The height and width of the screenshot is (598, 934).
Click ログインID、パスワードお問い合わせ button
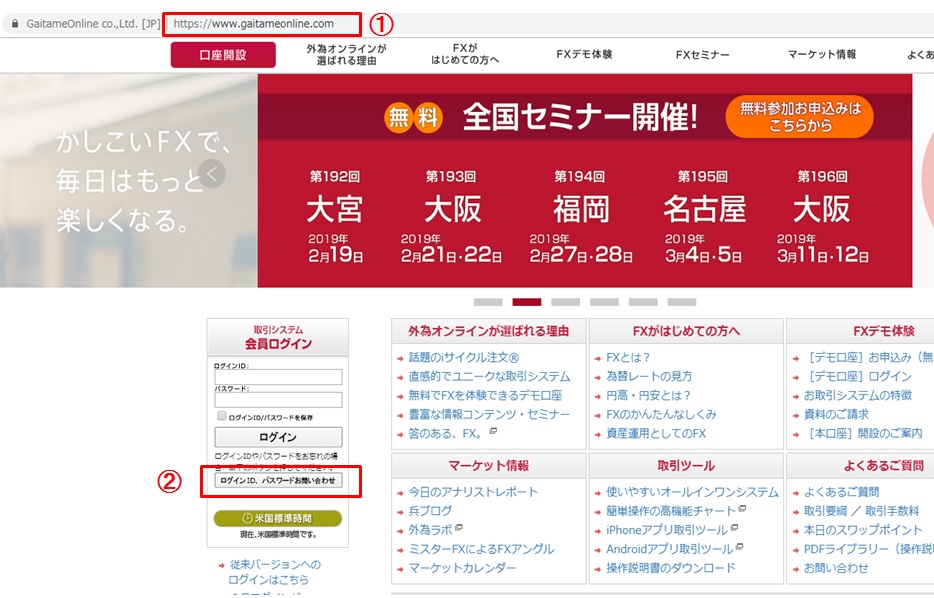[278, 480]
